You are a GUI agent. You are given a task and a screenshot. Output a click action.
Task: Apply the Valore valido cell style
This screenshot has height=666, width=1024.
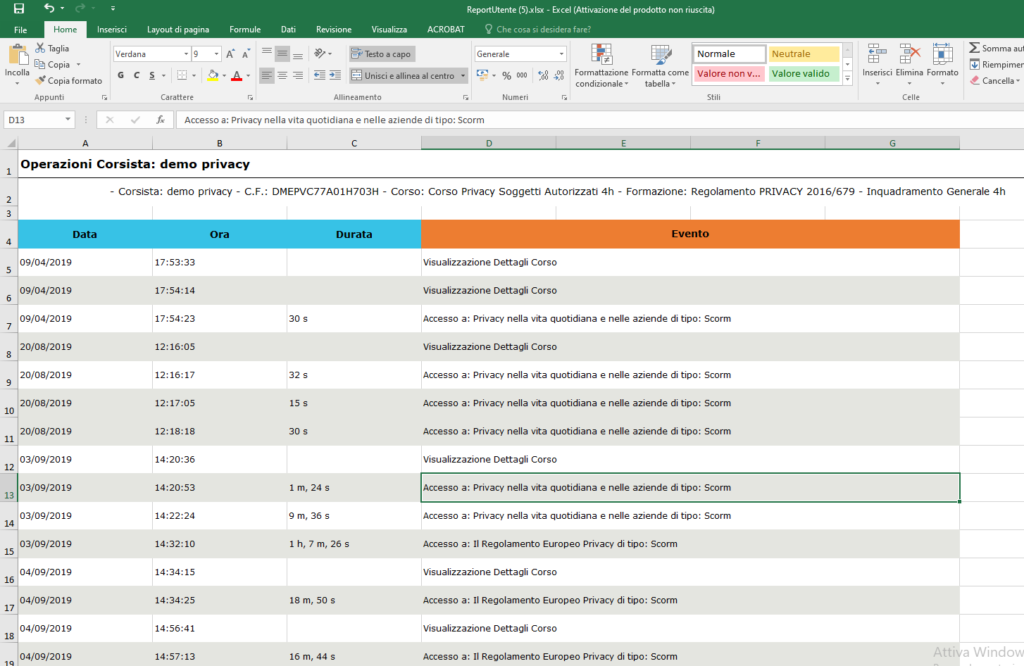pos(803,74)
